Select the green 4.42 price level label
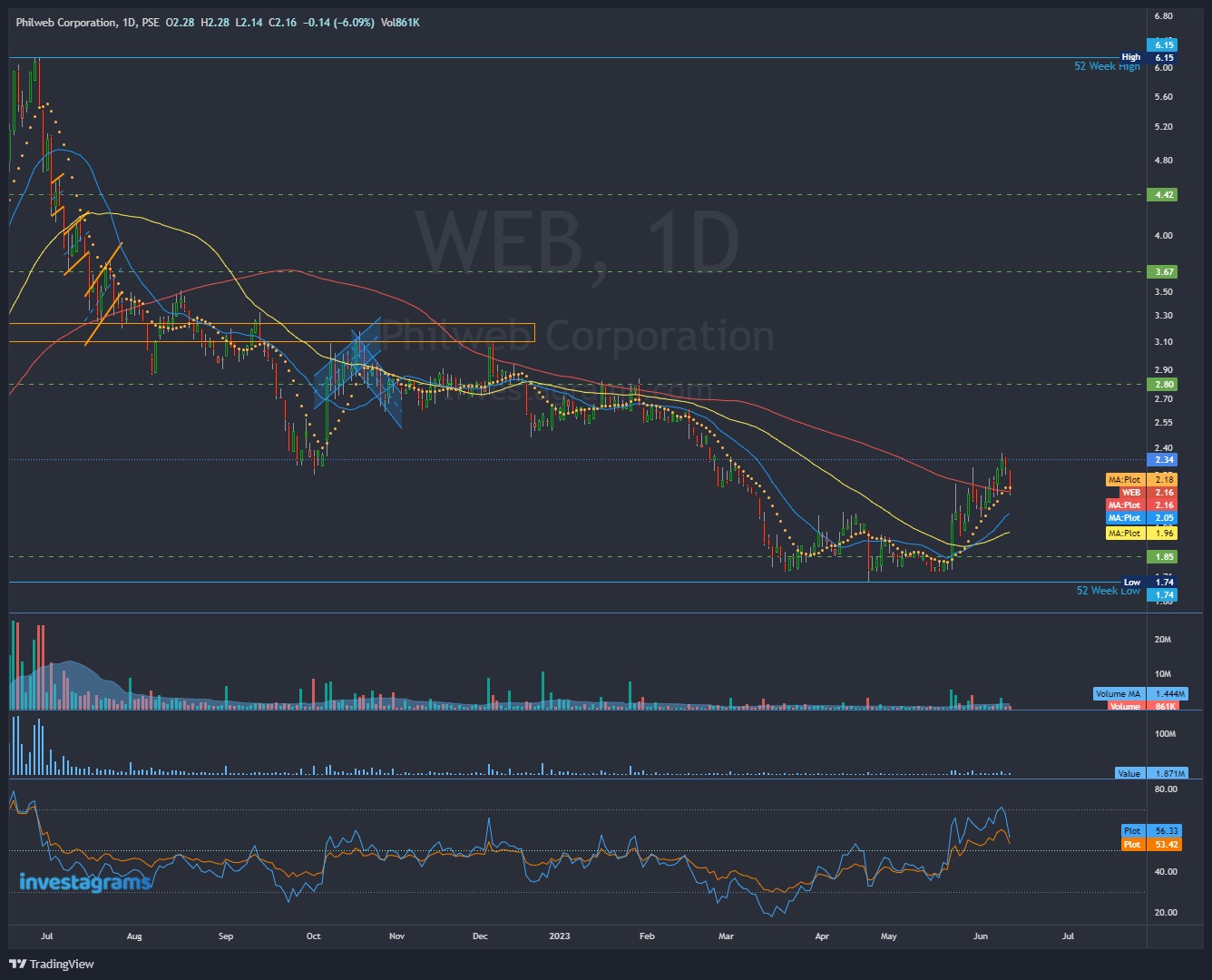Image resolution: width=1212 pixels, height=980 pixels. [x=1164, y=194]
